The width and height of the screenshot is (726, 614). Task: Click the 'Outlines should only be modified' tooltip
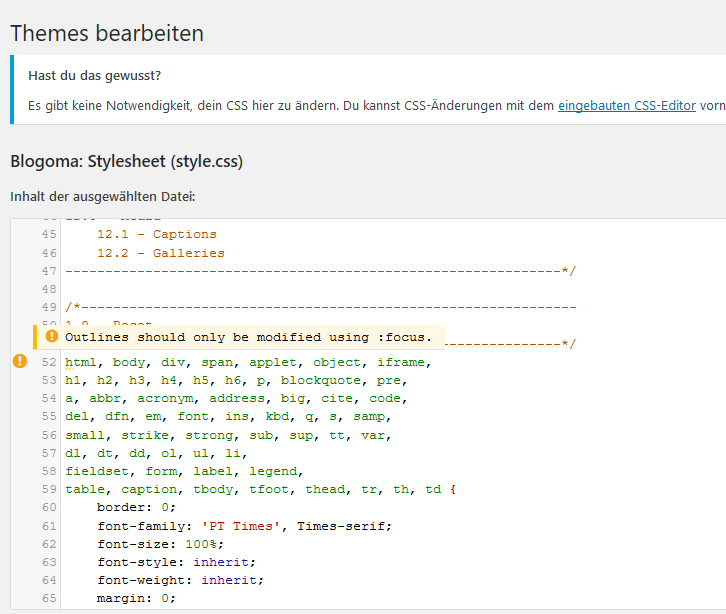(x=248, y=337)
